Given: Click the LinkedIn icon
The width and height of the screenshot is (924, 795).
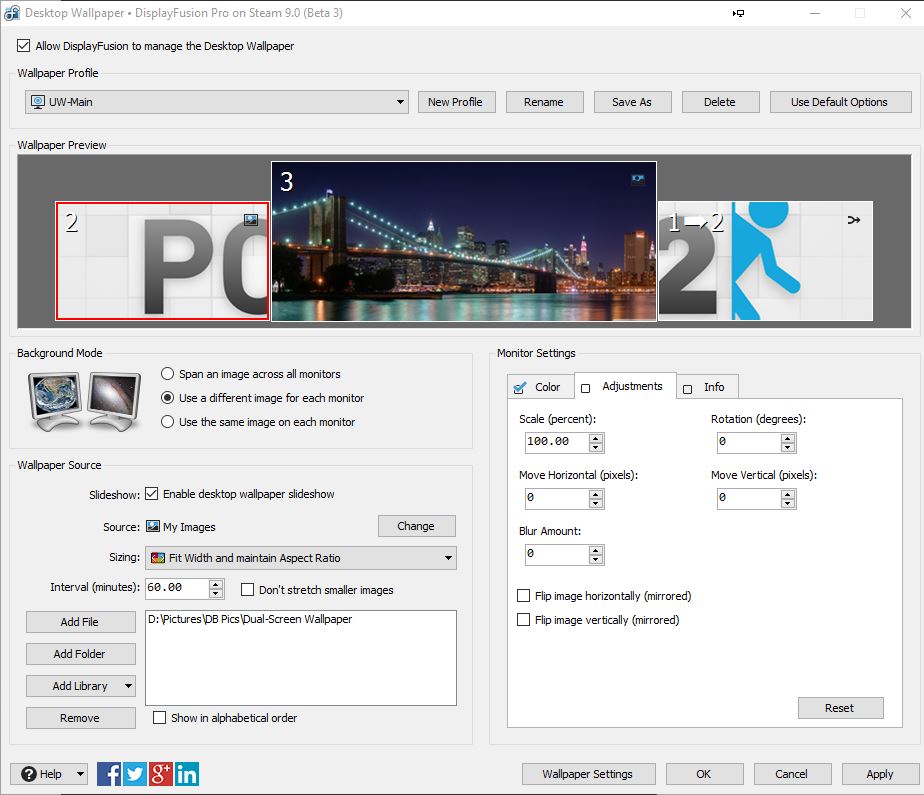Looking at the screenshot, I should (187, 773).
